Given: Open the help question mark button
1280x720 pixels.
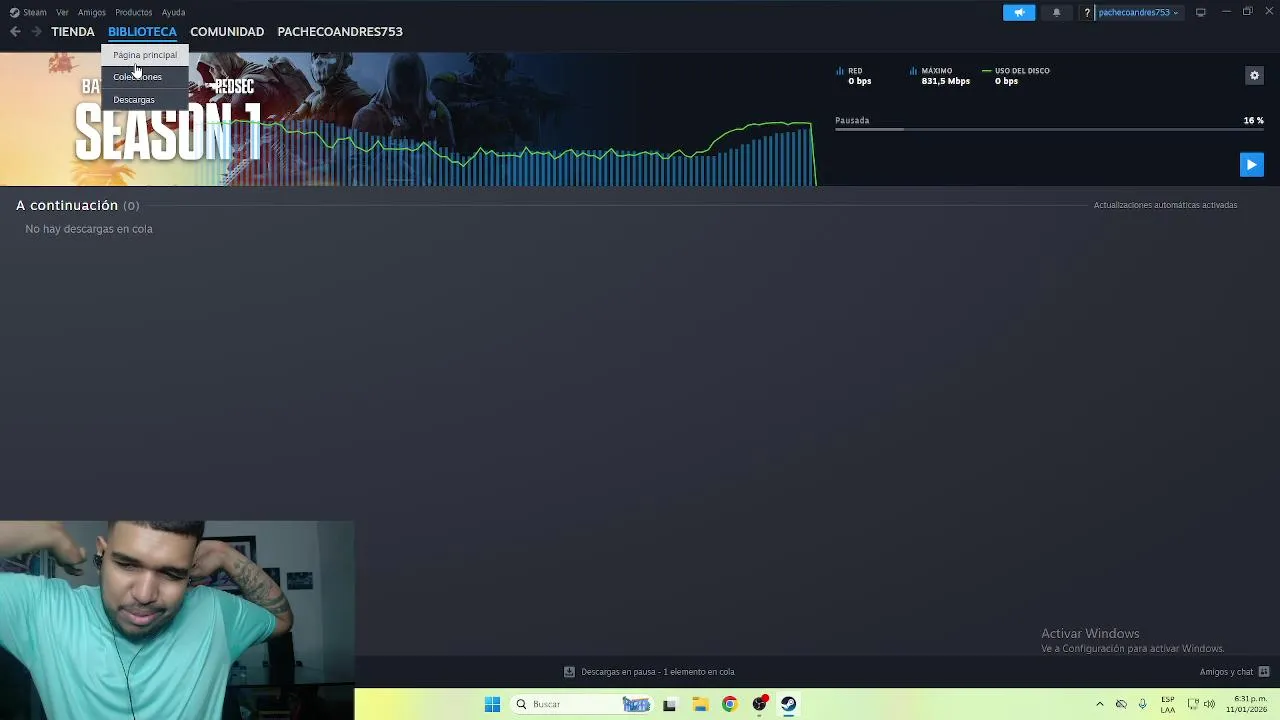Looking at the screenshot, I should 1087,12.
